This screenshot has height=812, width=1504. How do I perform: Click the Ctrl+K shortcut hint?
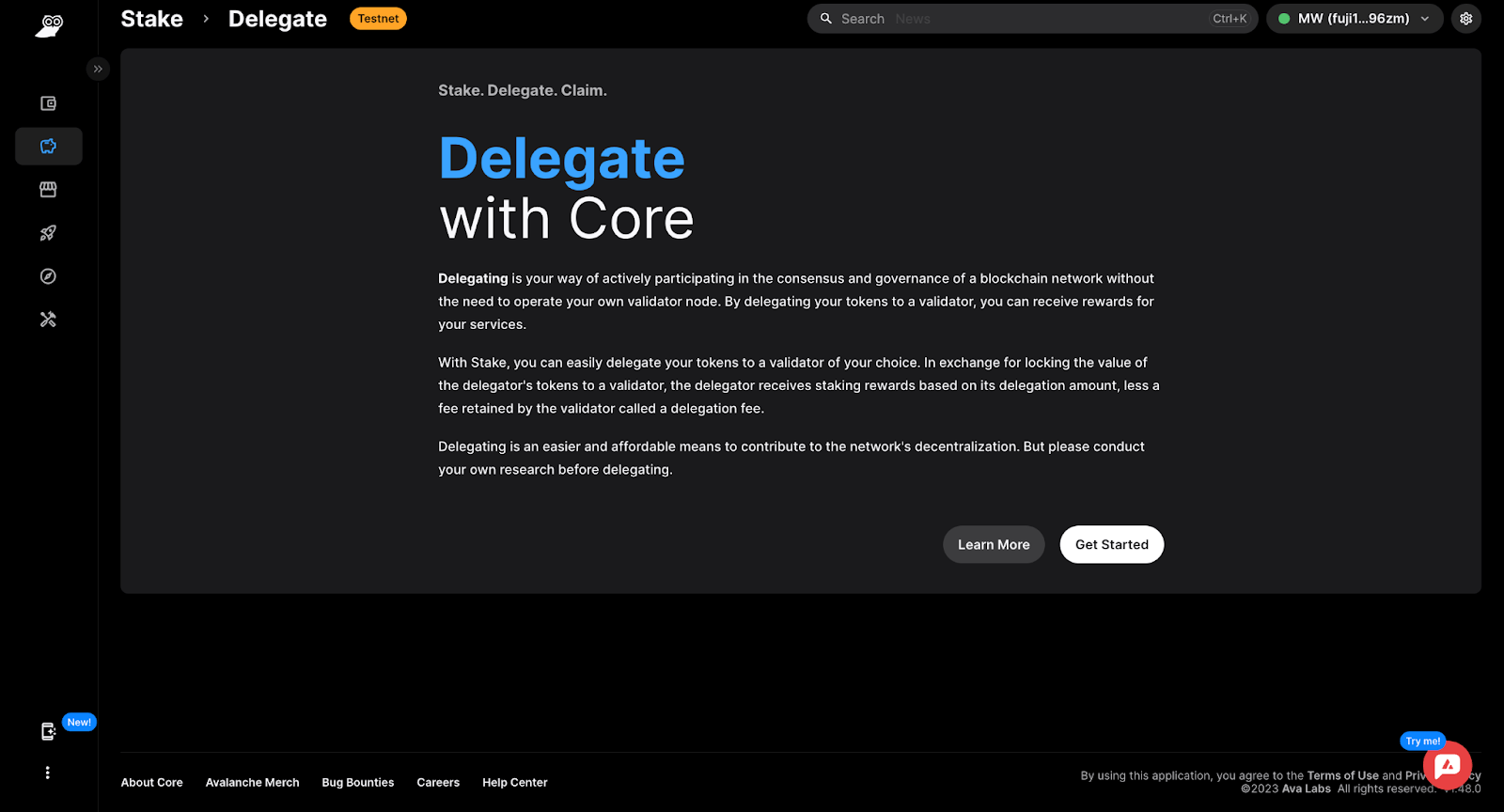[x=1230, y=19]
